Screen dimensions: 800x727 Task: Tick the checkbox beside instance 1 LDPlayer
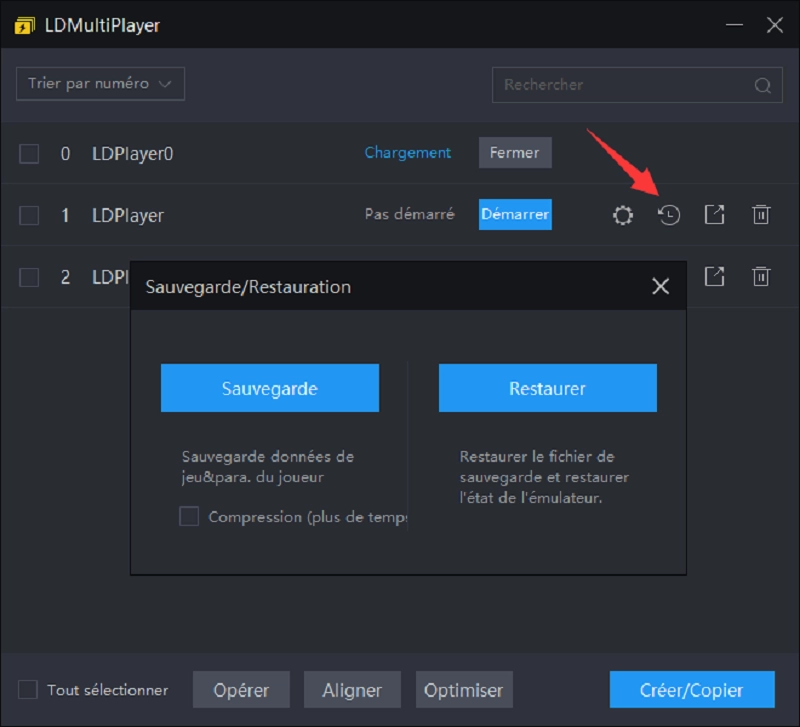[30, 214]
